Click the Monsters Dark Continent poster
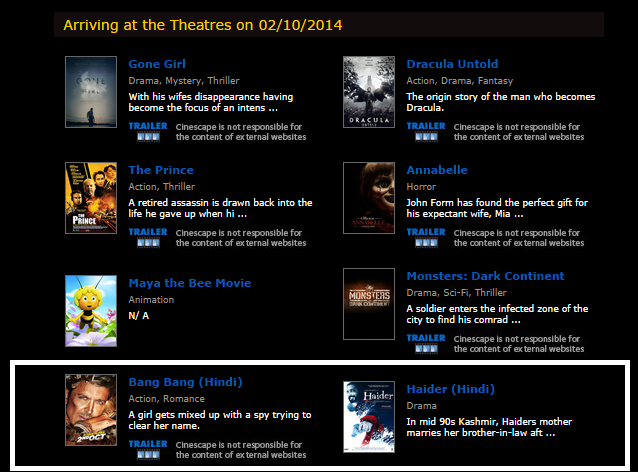 [369, 304]
